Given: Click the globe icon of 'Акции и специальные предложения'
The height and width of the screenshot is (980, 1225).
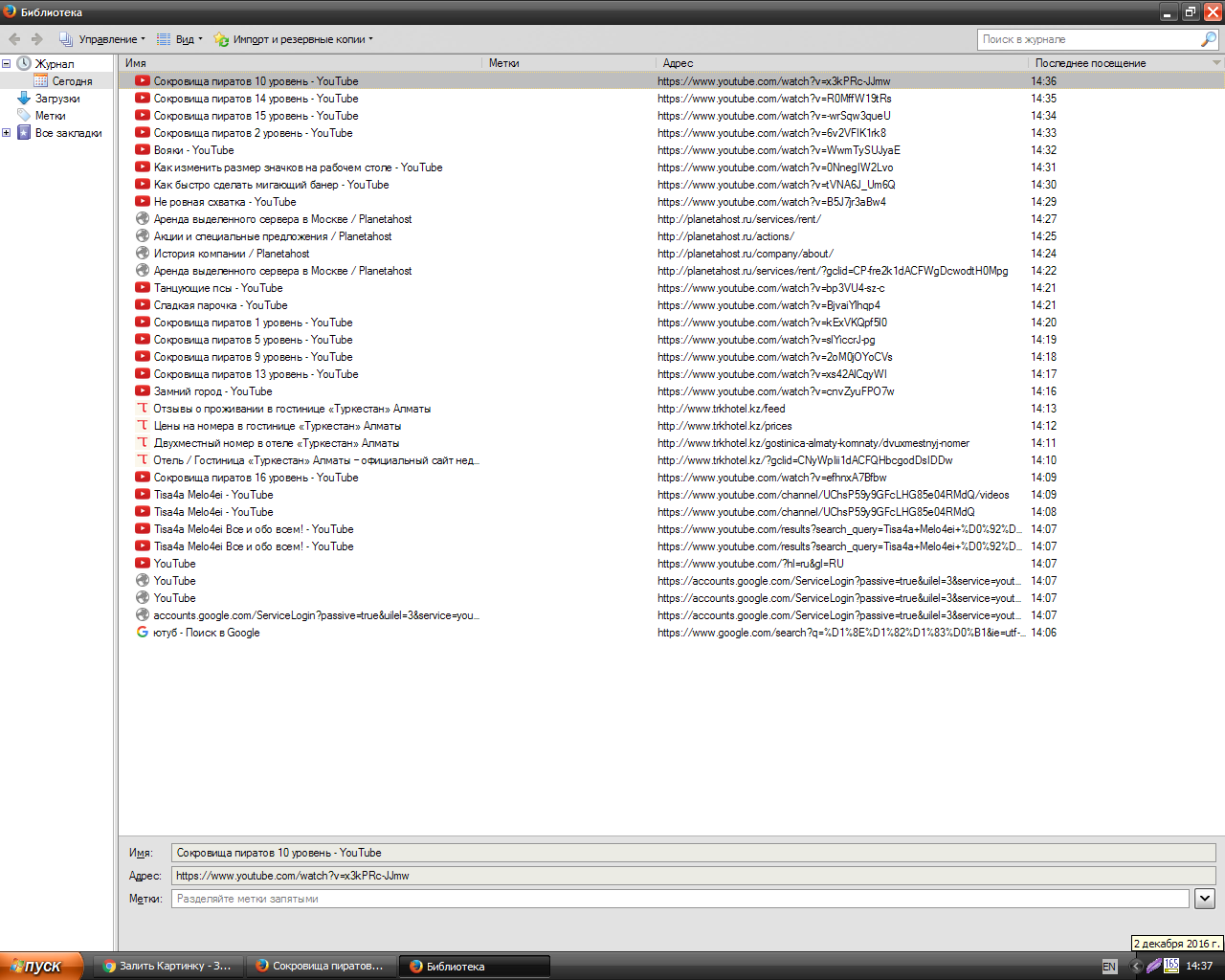Looking at the screenshot, I should tap(143, 236).
